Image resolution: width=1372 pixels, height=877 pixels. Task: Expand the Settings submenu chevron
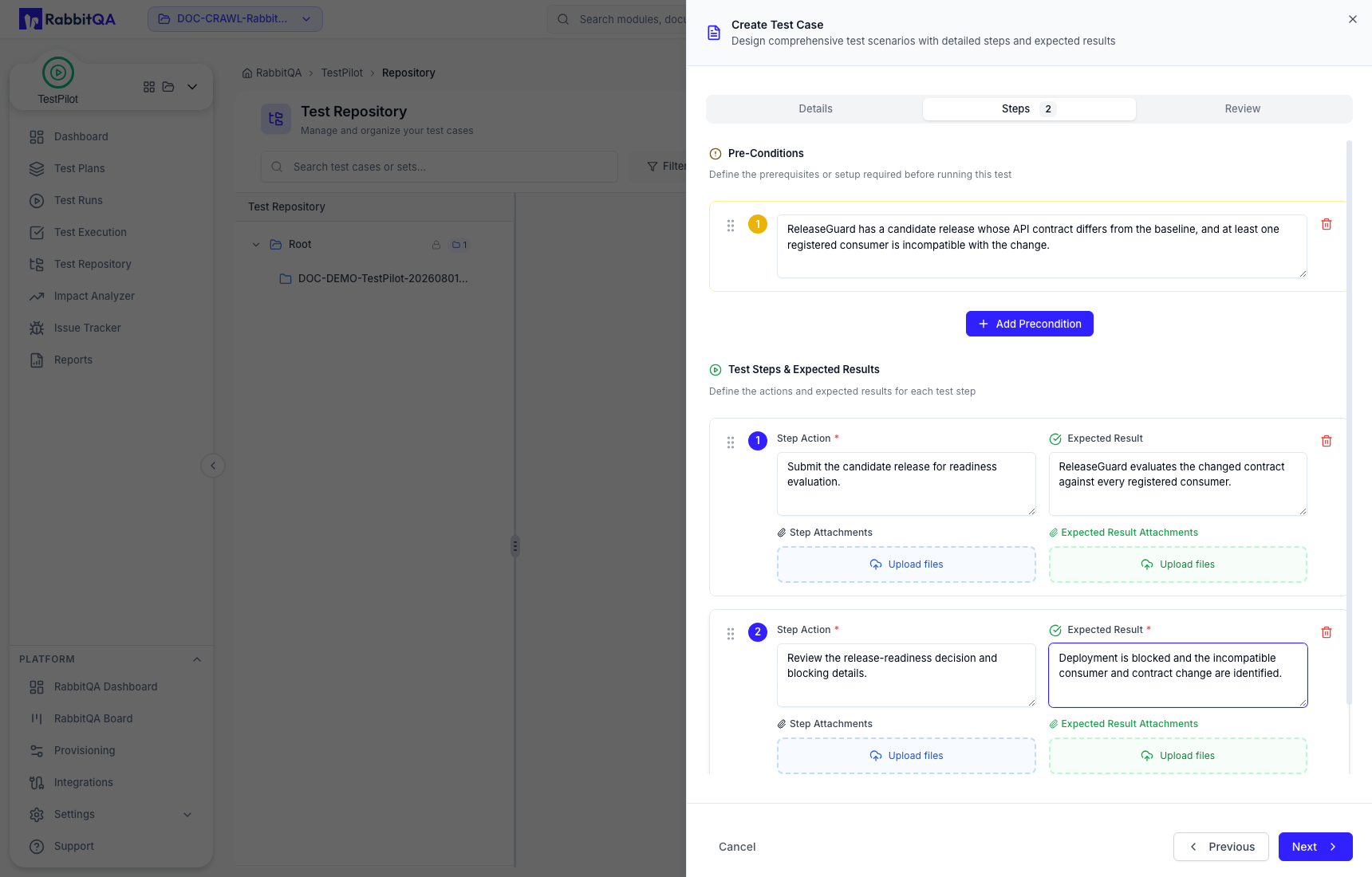pos(187,814)
